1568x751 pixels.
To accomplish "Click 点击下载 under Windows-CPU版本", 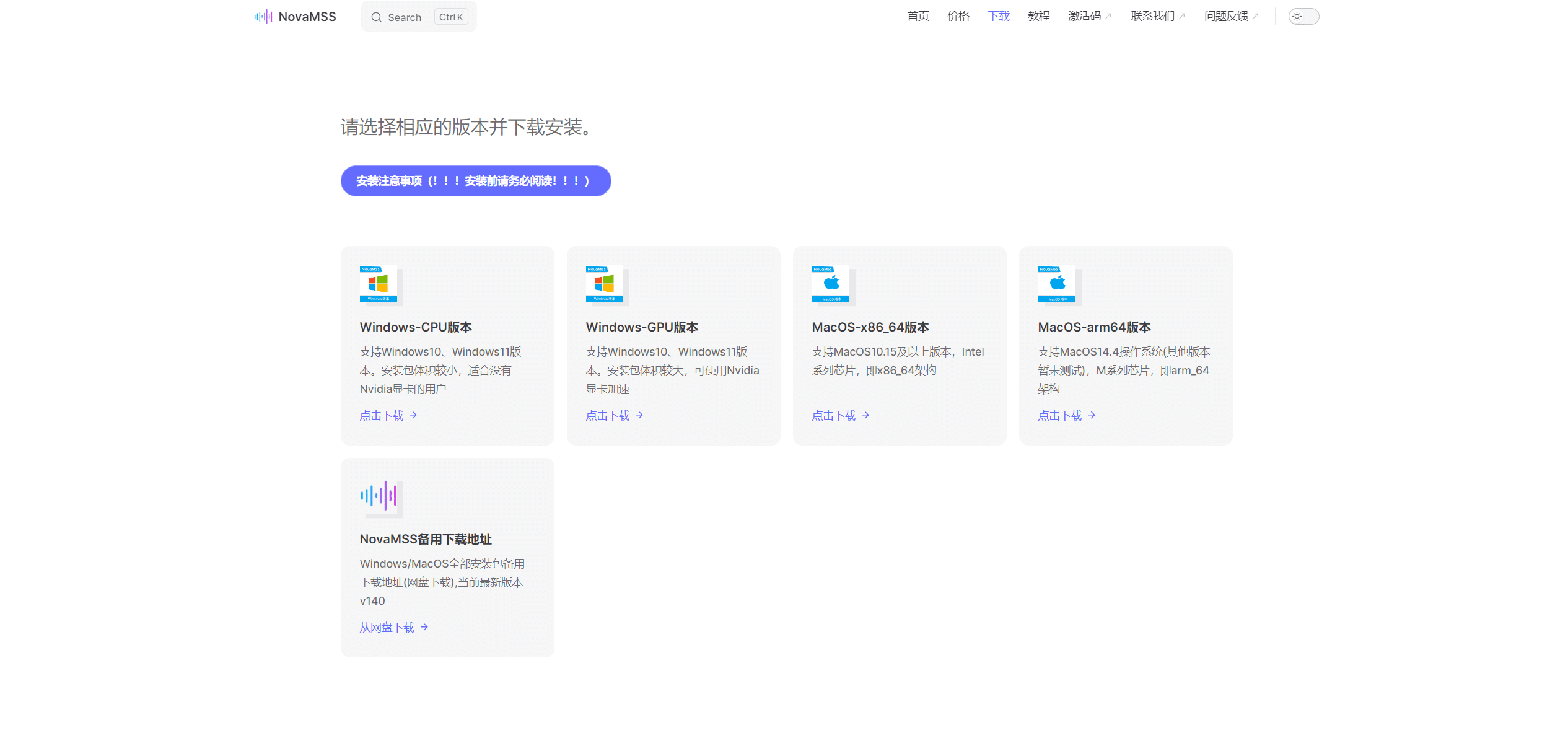I will click(381, 415).
